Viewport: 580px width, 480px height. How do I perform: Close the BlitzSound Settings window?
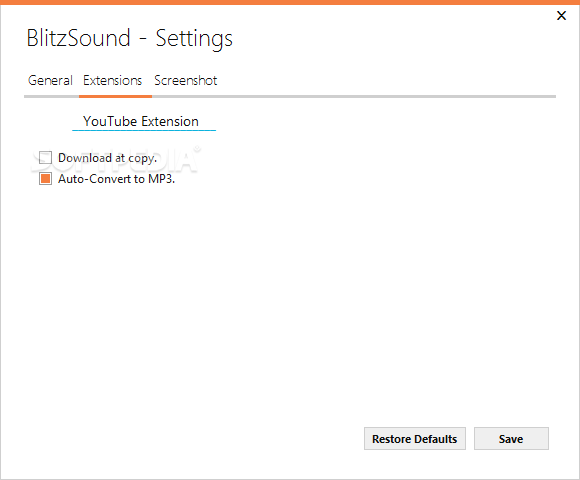pyautogui.click(x=561, y=16)
